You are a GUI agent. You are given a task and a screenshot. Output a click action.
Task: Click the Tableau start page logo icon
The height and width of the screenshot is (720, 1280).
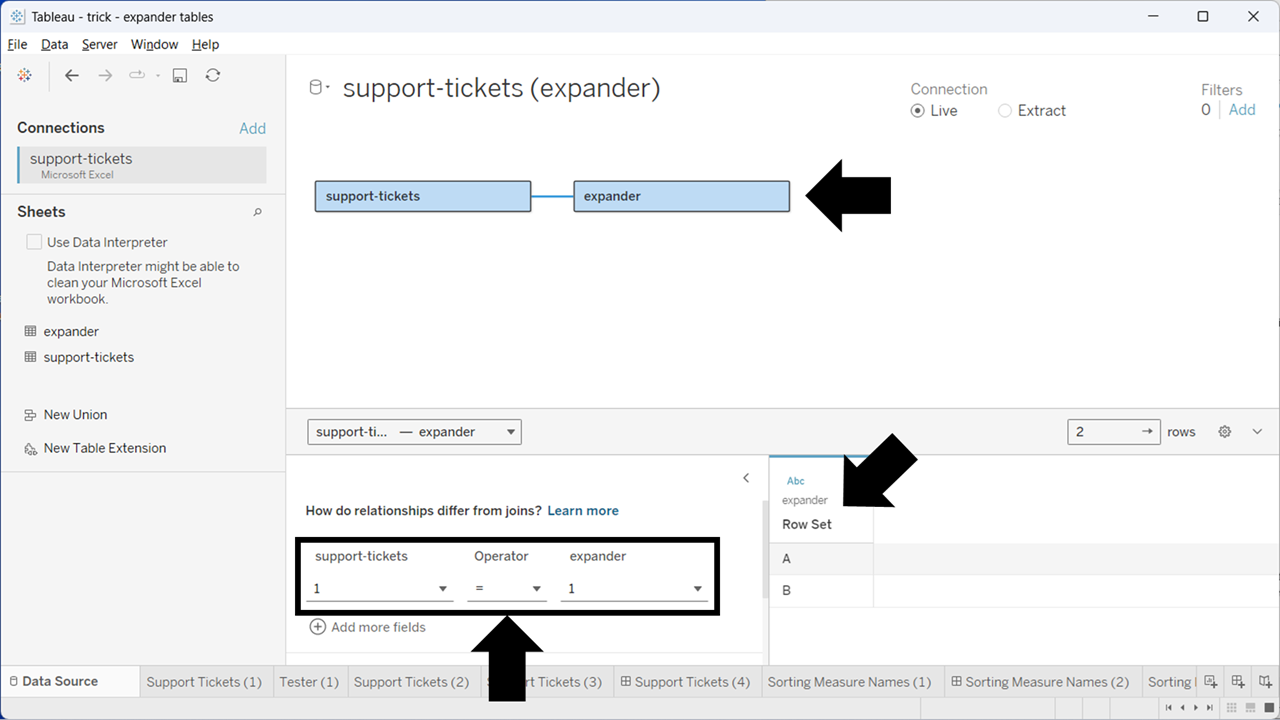point(25,76)
